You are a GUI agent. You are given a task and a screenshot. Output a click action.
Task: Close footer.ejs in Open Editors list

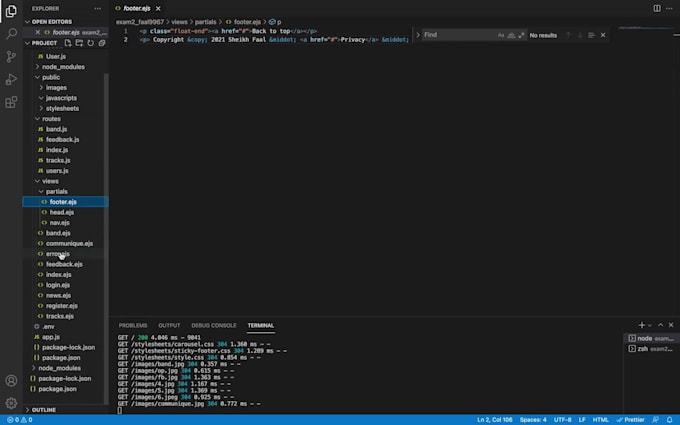pos(38,32)
